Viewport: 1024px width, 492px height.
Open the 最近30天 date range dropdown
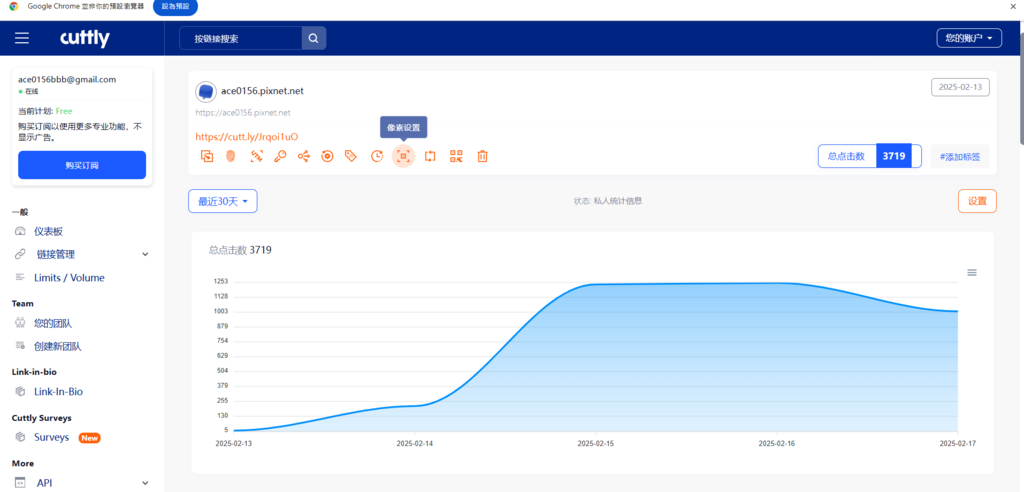[x=223, y=201]
